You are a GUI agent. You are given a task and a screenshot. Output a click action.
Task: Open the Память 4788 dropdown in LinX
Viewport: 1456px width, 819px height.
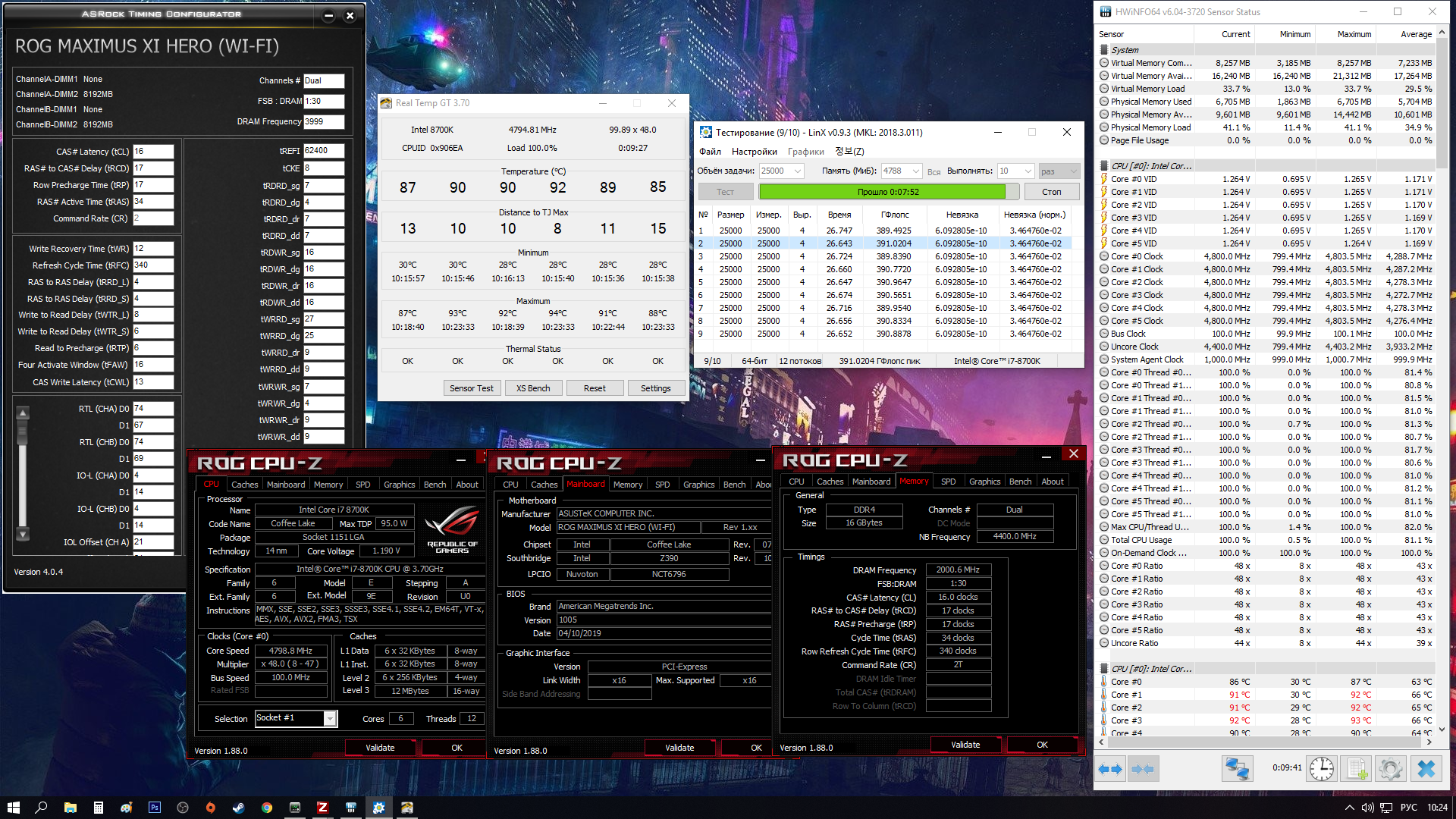click(x=916, y=171)
